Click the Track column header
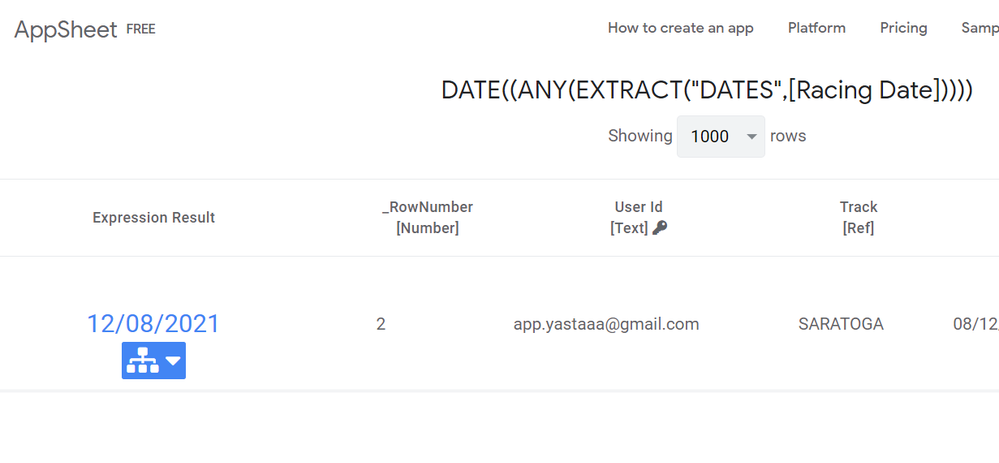The image size is (999, 463). 858,218
